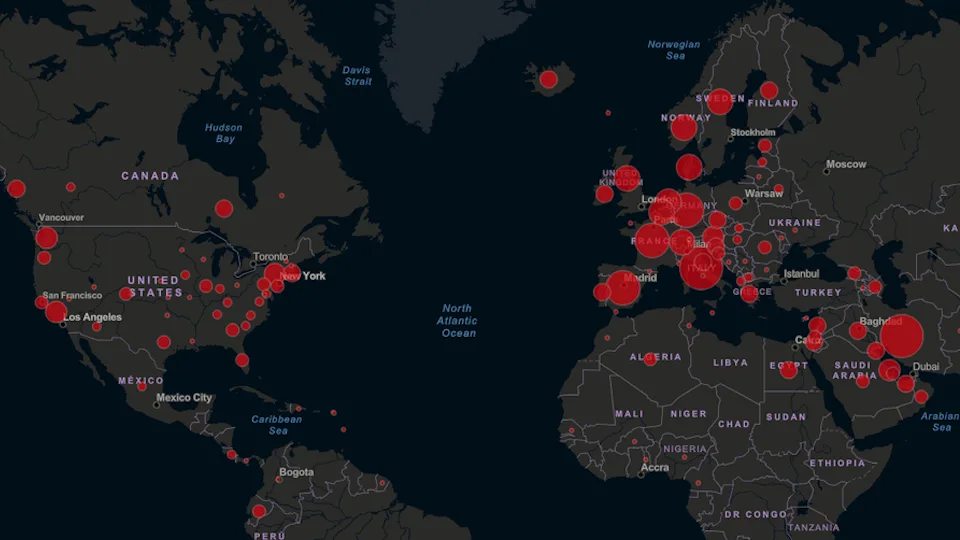Click the North Atlantic Ocean label
Viewport: 960px width, 540px height.
point(458,320)
